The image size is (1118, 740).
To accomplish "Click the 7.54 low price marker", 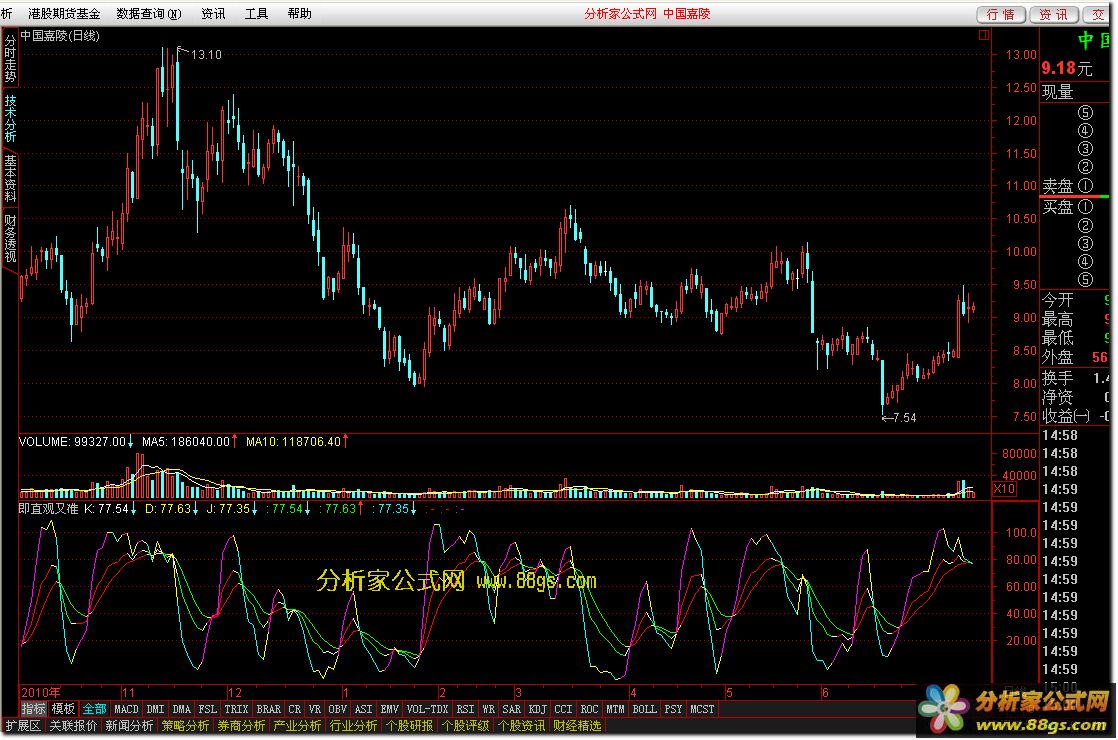I will click(904, 418).
